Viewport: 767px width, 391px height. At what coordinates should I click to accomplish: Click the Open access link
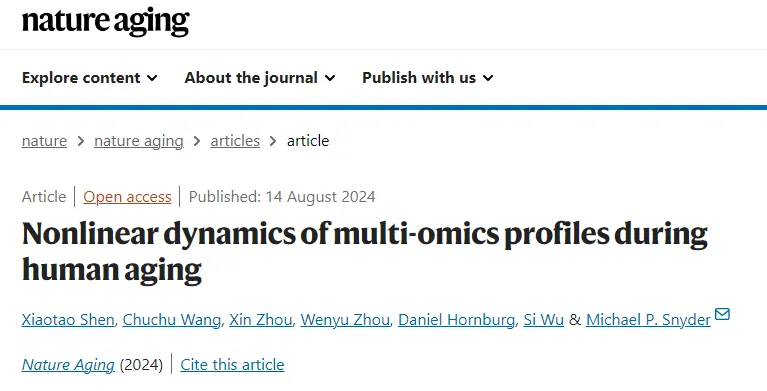127,197
